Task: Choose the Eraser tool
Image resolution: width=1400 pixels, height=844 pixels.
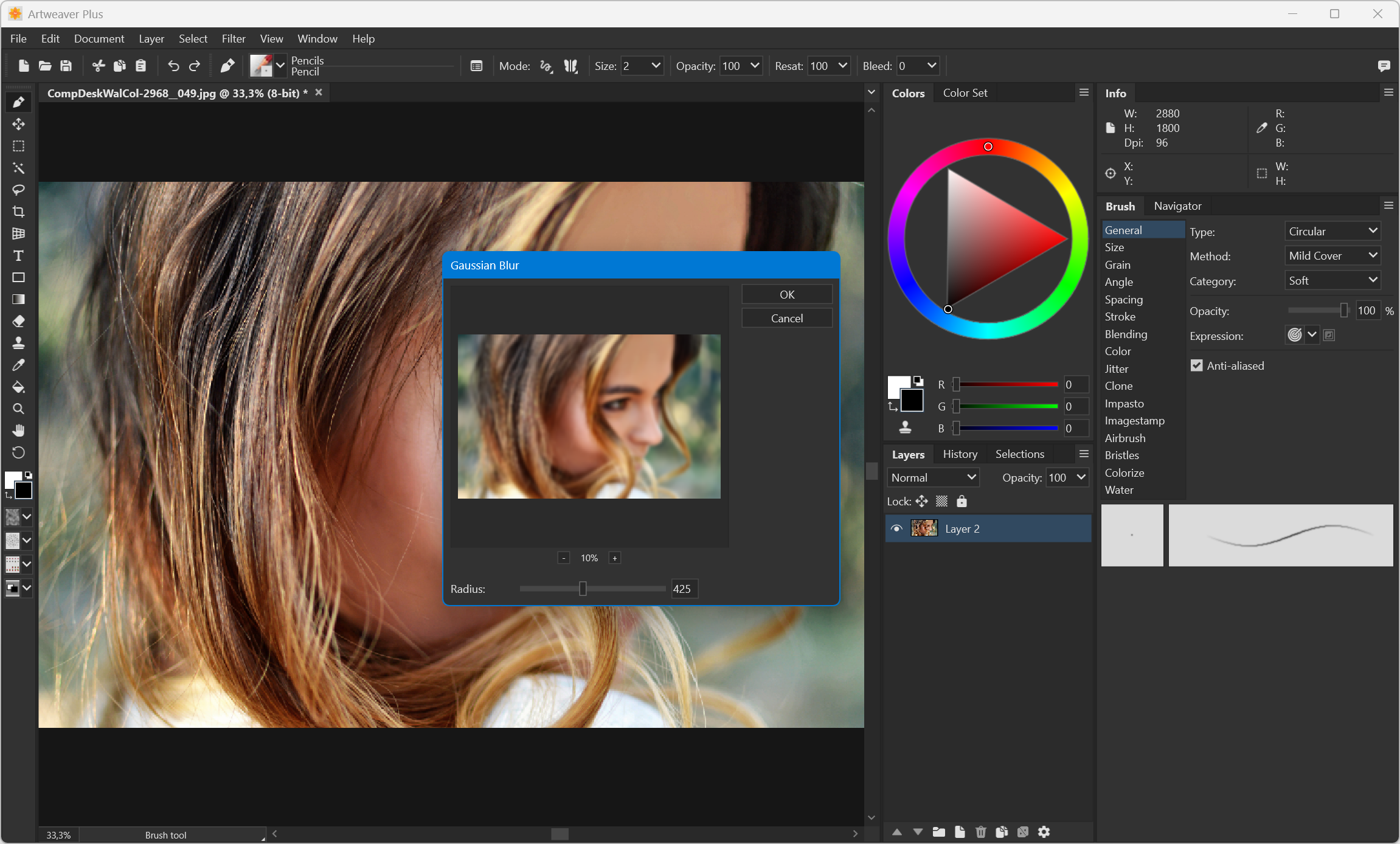Action: 18,321
